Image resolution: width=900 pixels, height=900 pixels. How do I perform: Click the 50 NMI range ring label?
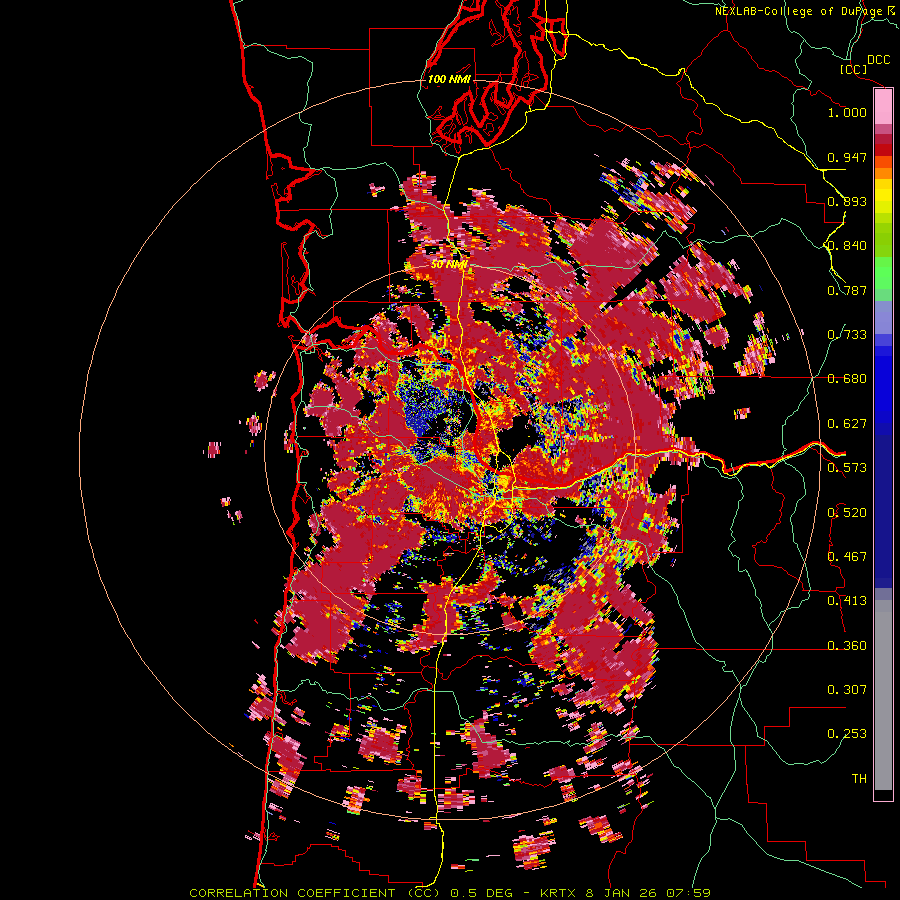449,265
